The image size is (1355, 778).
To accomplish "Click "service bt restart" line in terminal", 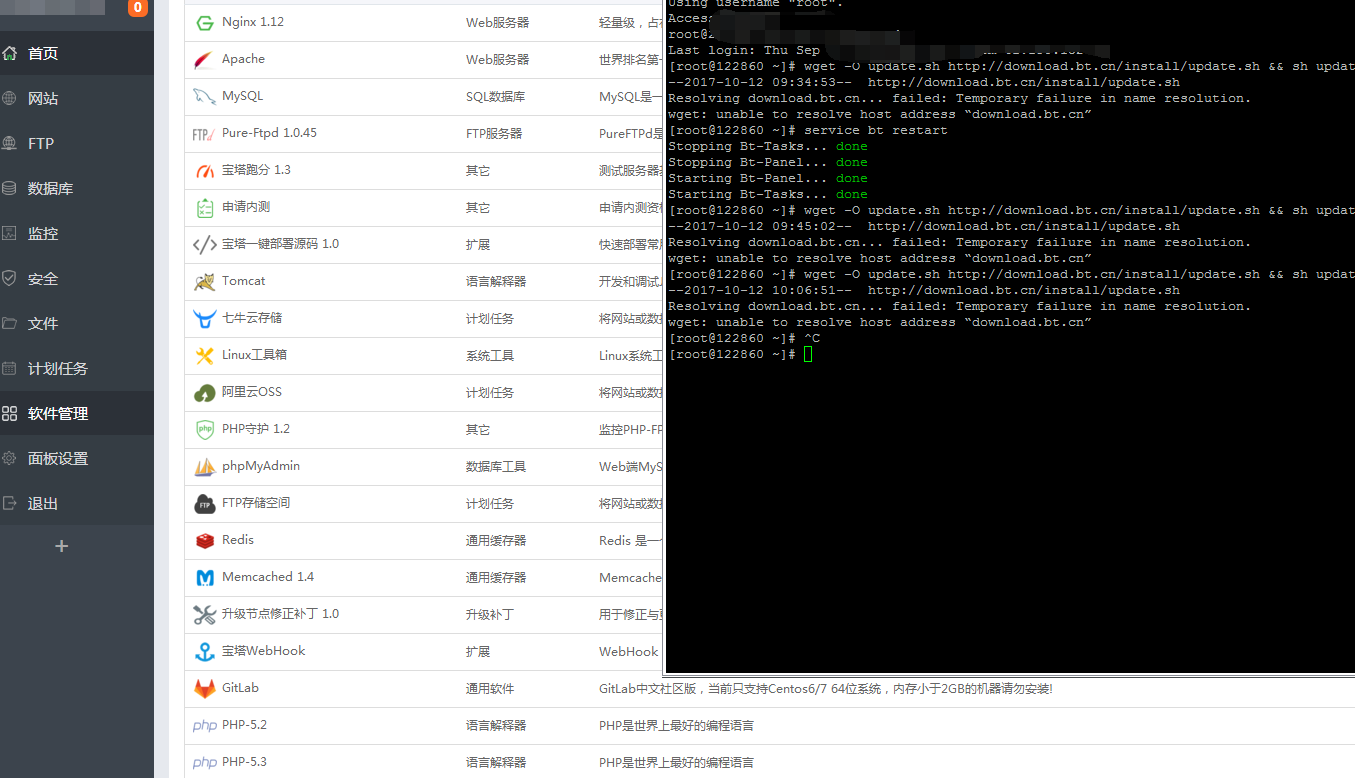I will pos(808,130).
